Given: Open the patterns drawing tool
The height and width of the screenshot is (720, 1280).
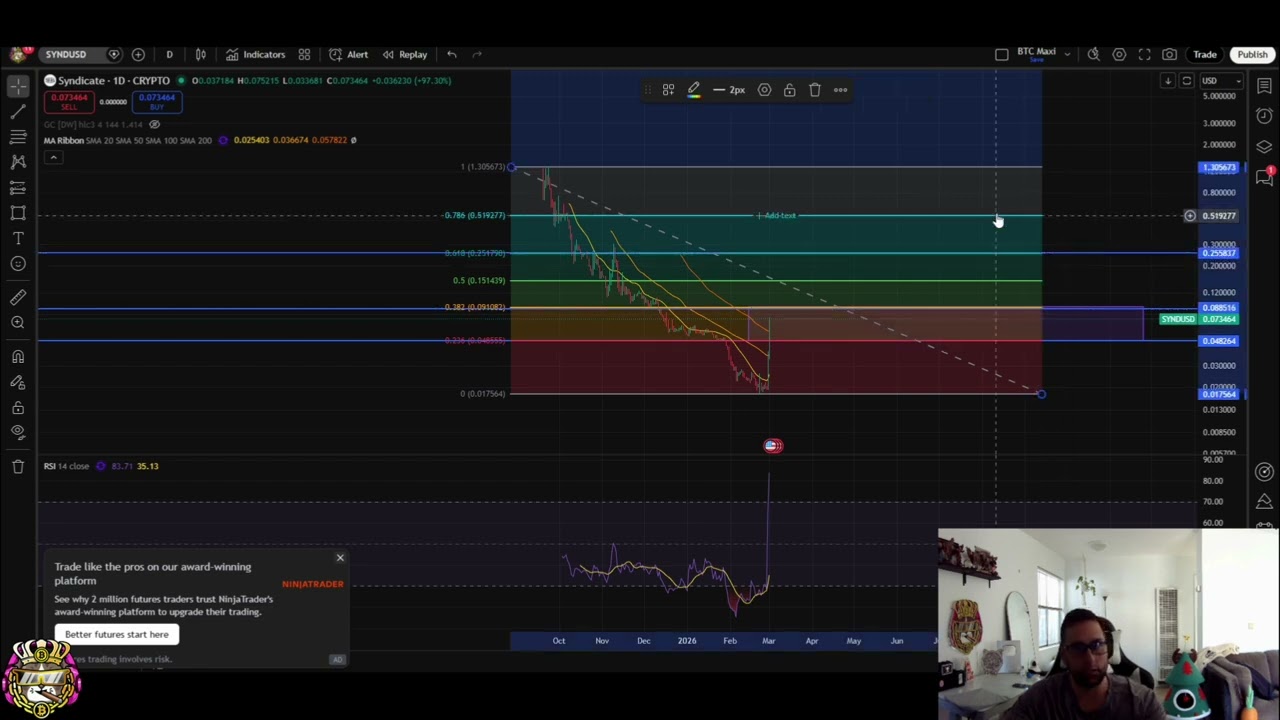Looking at the screenshot, I should [x=18, y=161].
